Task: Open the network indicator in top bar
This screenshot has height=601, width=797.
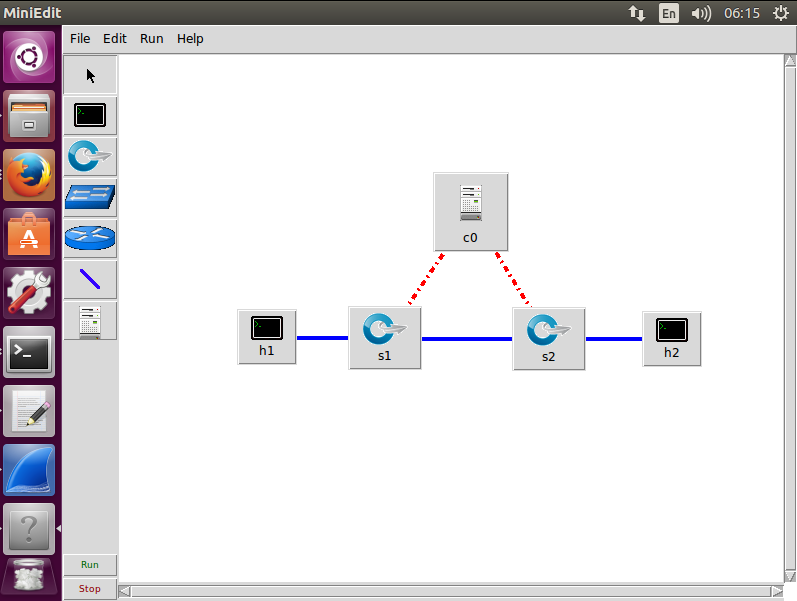Action: click(x=637, y=13)
